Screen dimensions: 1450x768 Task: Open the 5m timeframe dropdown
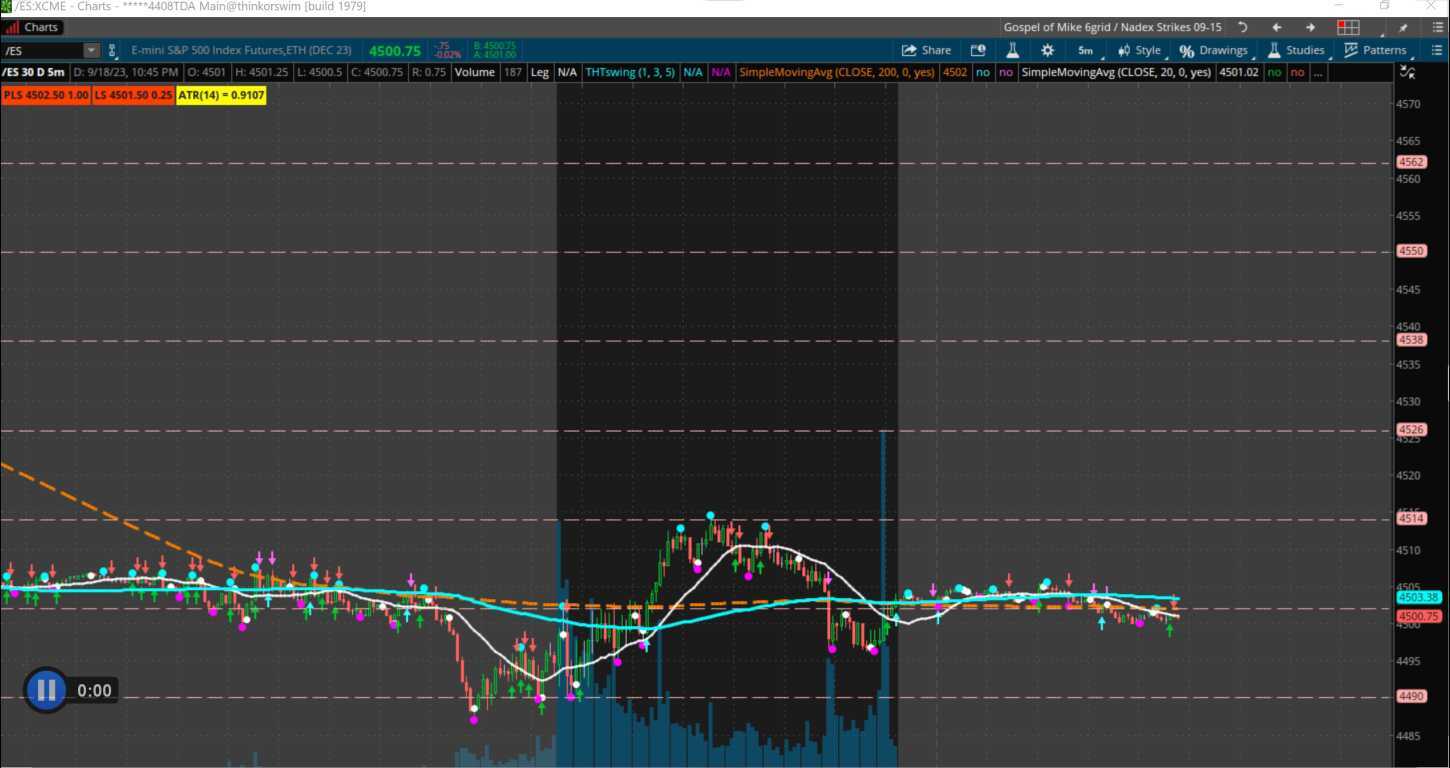1085,50
